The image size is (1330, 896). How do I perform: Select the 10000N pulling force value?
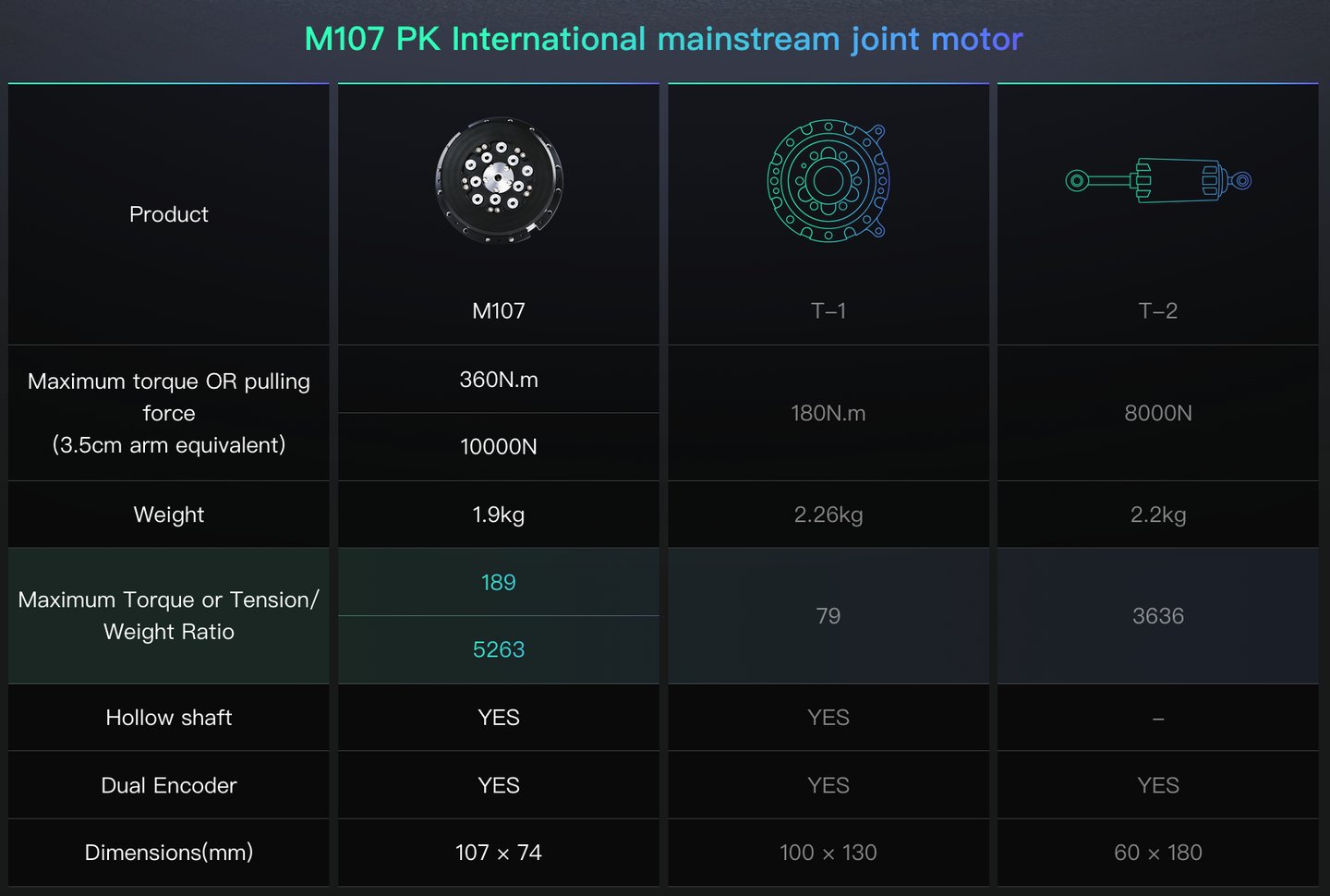click(x=499, y=447)
